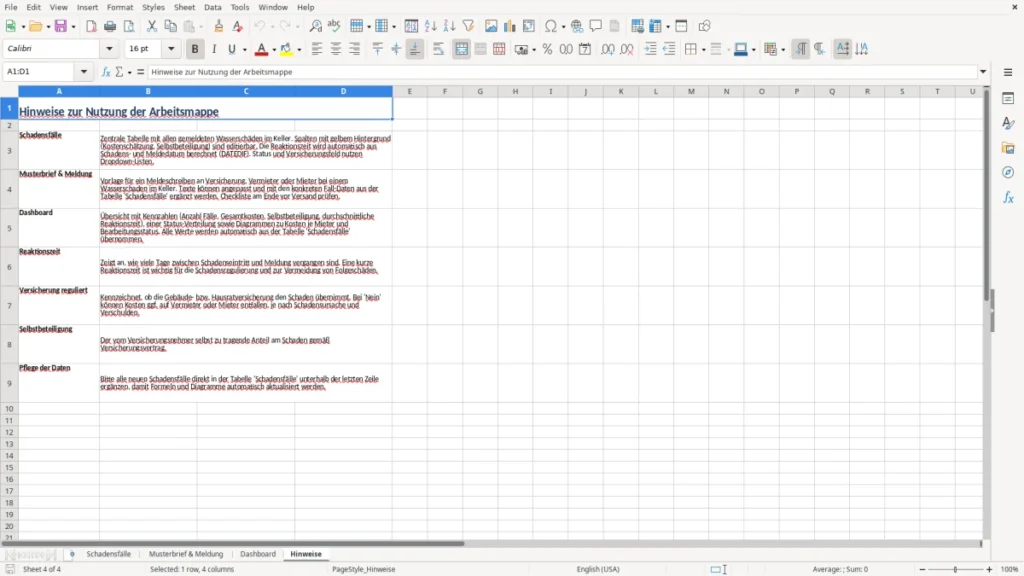Switch to Musterbrief & Meldung tab
Viewport: 1024px width, 576px height.
tap(186, 554)
